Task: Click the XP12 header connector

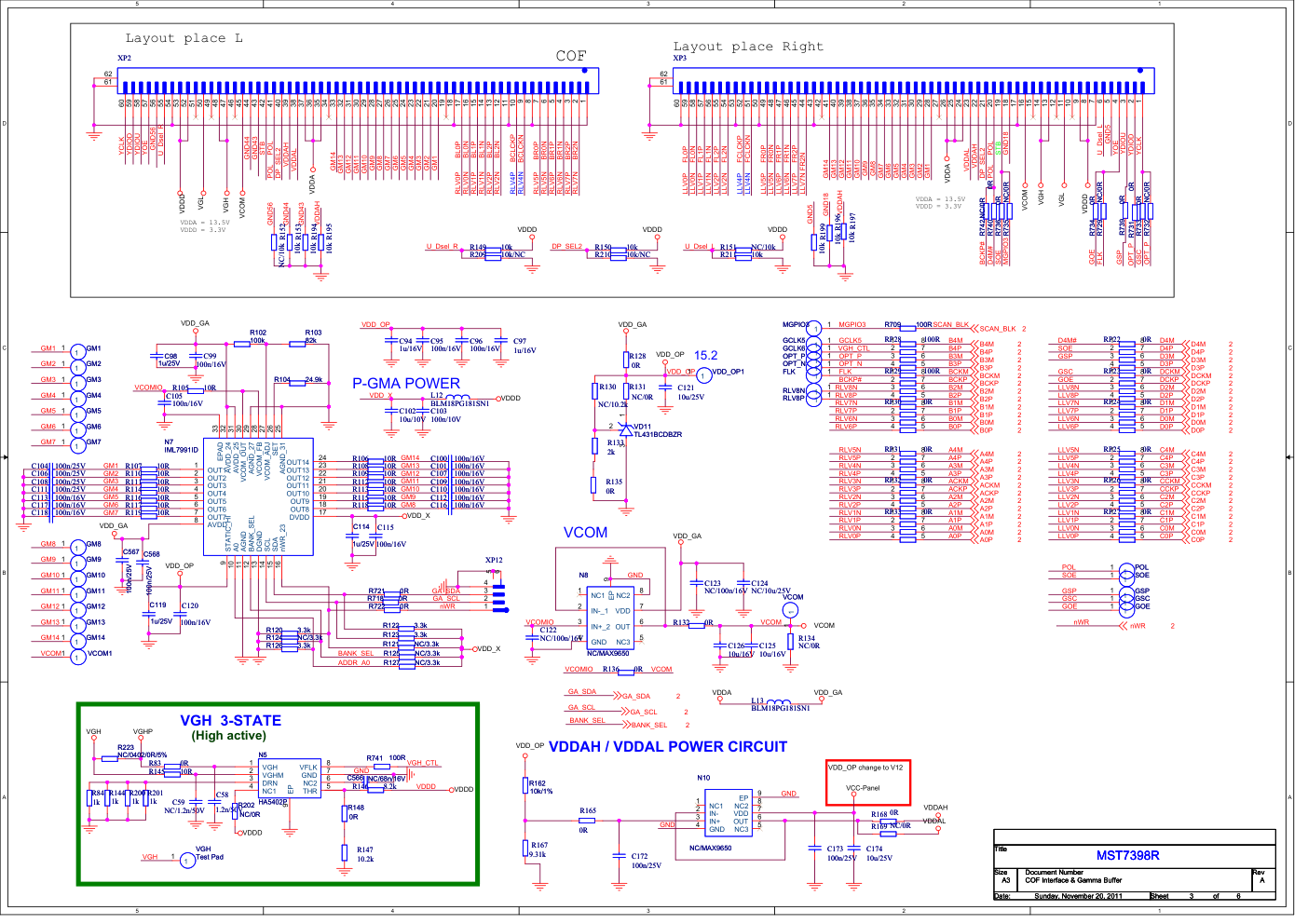Action: [x=498, y=596]
